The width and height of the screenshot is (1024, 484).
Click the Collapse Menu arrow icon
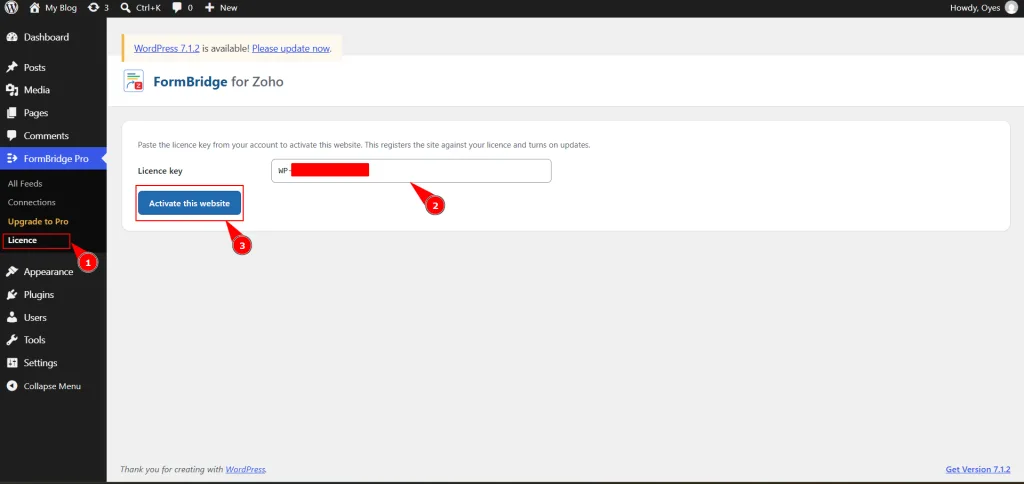pos(12,386)
